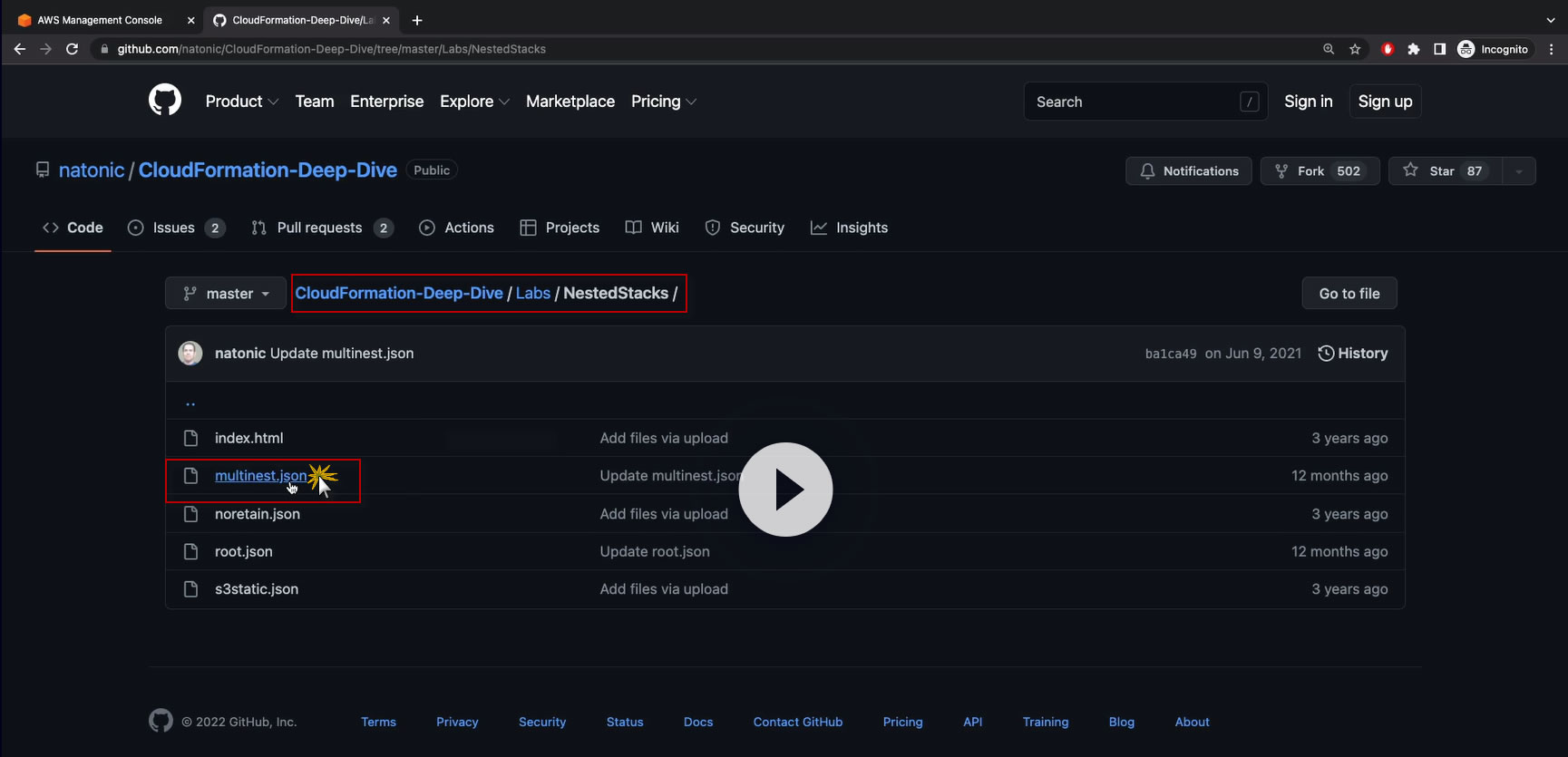Click the zoom magnifier icon in address bar
Image resolution: width=1568 pixels, height=757 pixels.
pos(1329,49)
